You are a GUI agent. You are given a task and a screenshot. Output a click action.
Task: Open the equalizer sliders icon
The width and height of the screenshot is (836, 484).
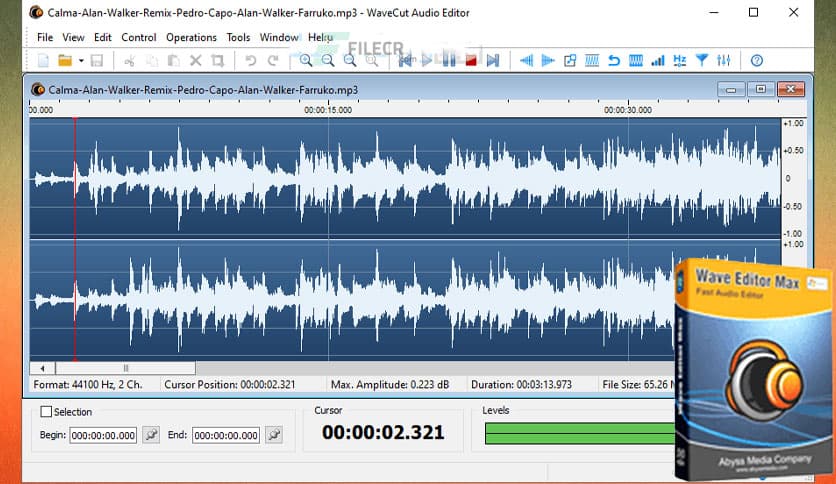coord(724,60)
